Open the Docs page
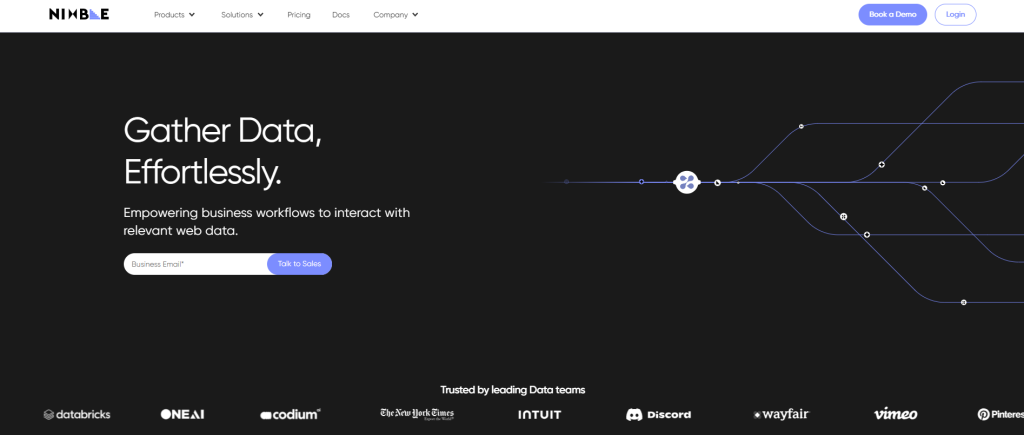Image resolution: width=1024 pixels, height=435 pixels. (341, 15)
